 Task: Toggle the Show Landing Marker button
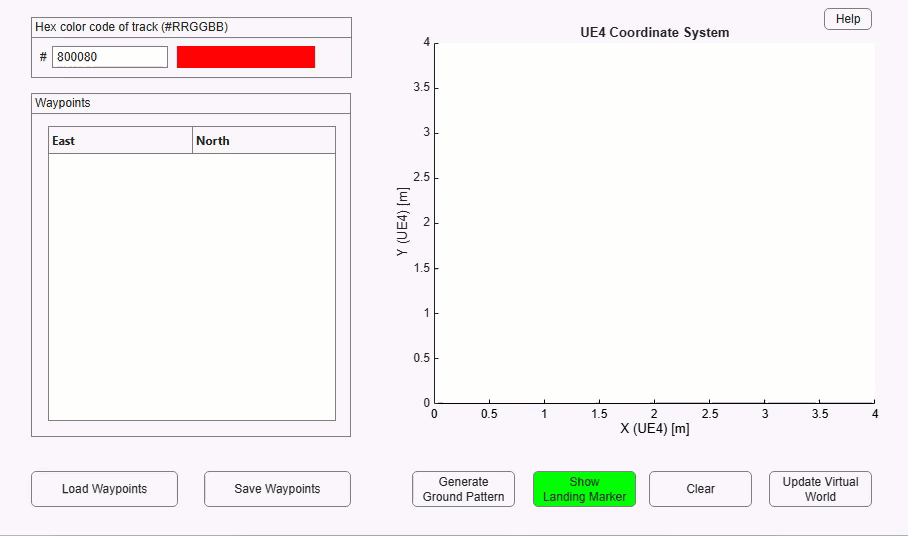(x=584, y=489)
